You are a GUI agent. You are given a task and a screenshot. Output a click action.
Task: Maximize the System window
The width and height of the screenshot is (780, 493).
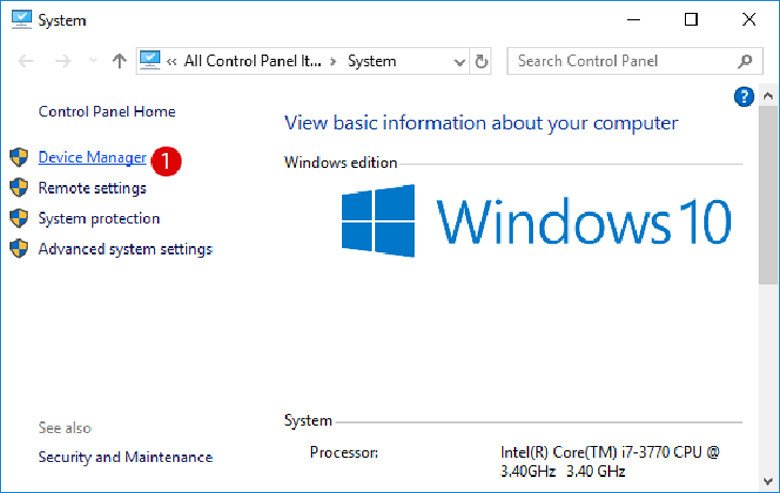coord(691,20)
